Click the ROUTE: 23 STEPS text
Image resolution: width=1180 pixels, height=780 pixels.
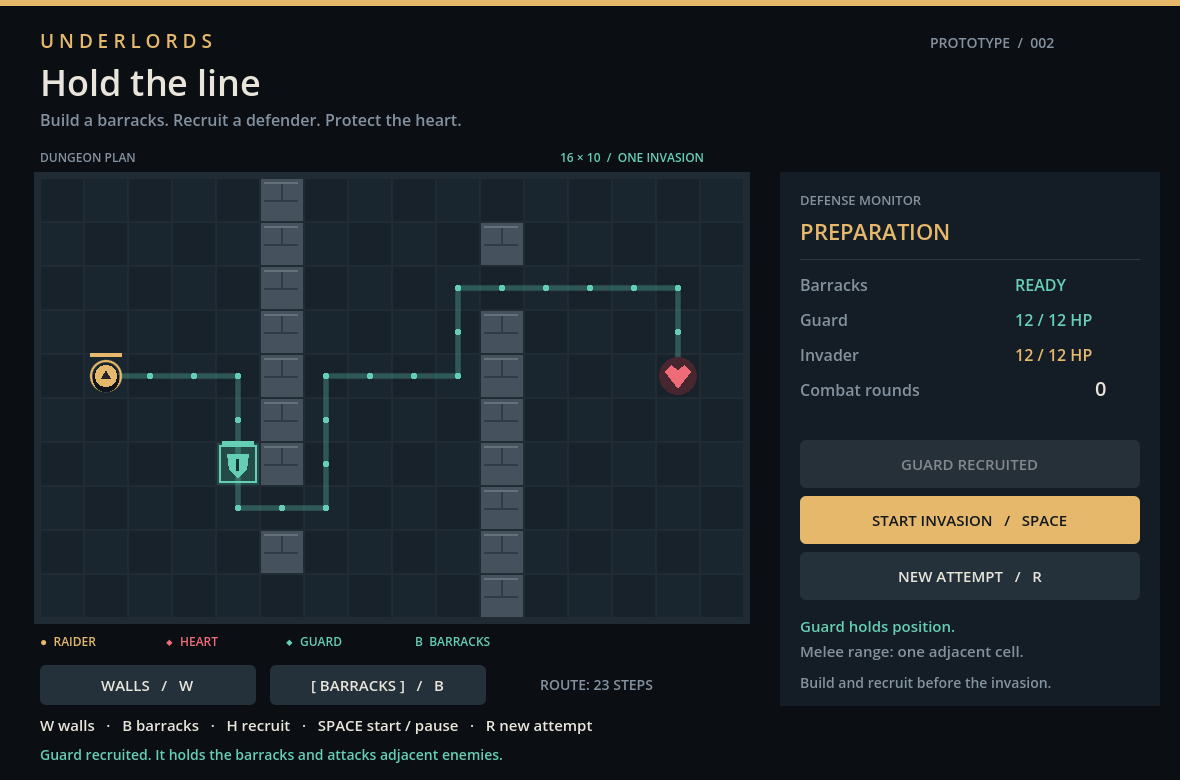(596, 685)
